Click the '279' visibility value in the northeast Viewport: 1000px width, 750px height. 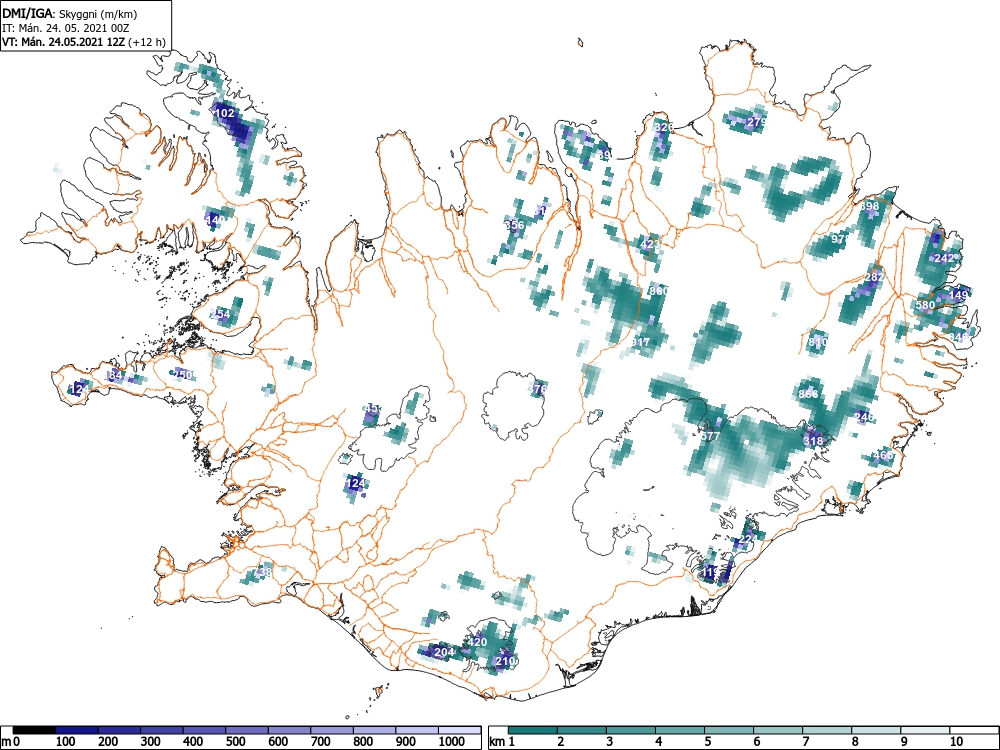(756, 122)
